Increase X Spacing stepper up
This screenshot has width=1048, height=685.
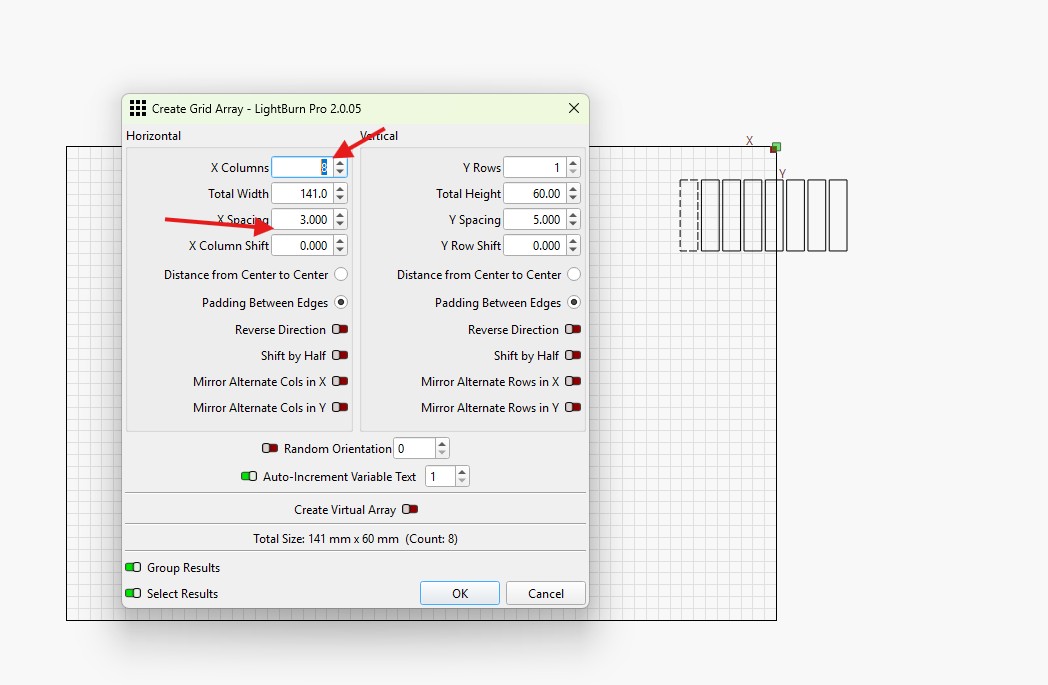340,215
